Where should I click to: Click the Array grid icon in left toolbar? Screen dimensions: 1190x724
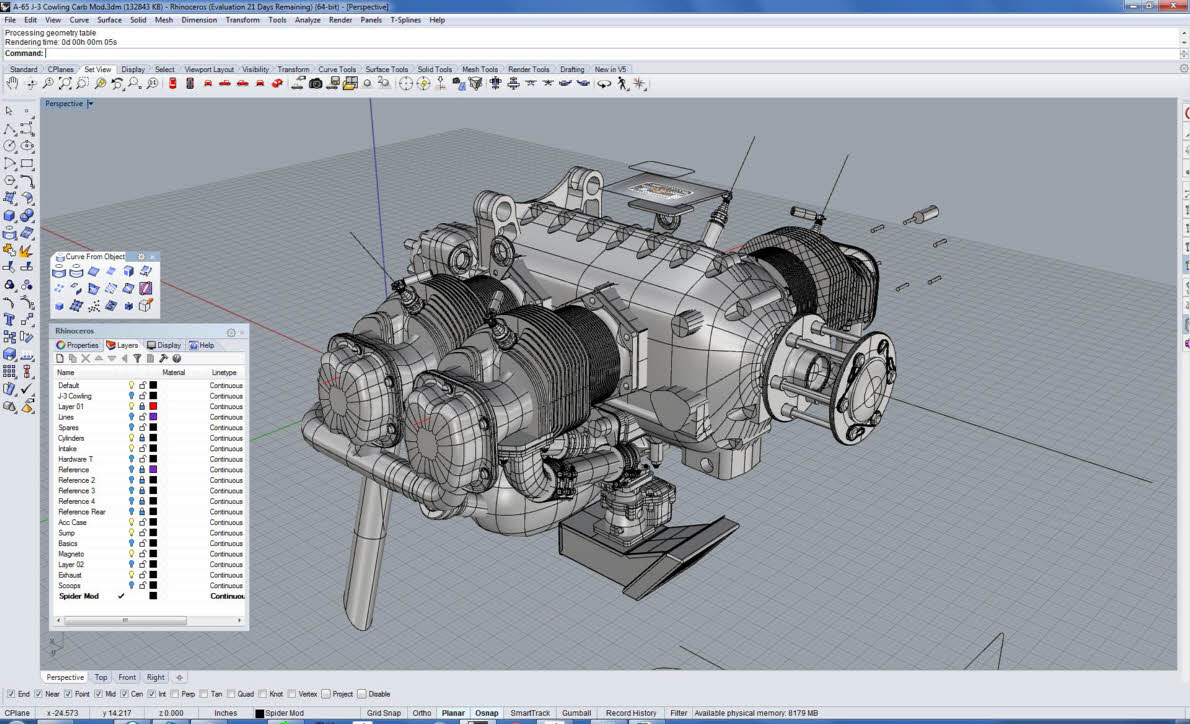9,371
